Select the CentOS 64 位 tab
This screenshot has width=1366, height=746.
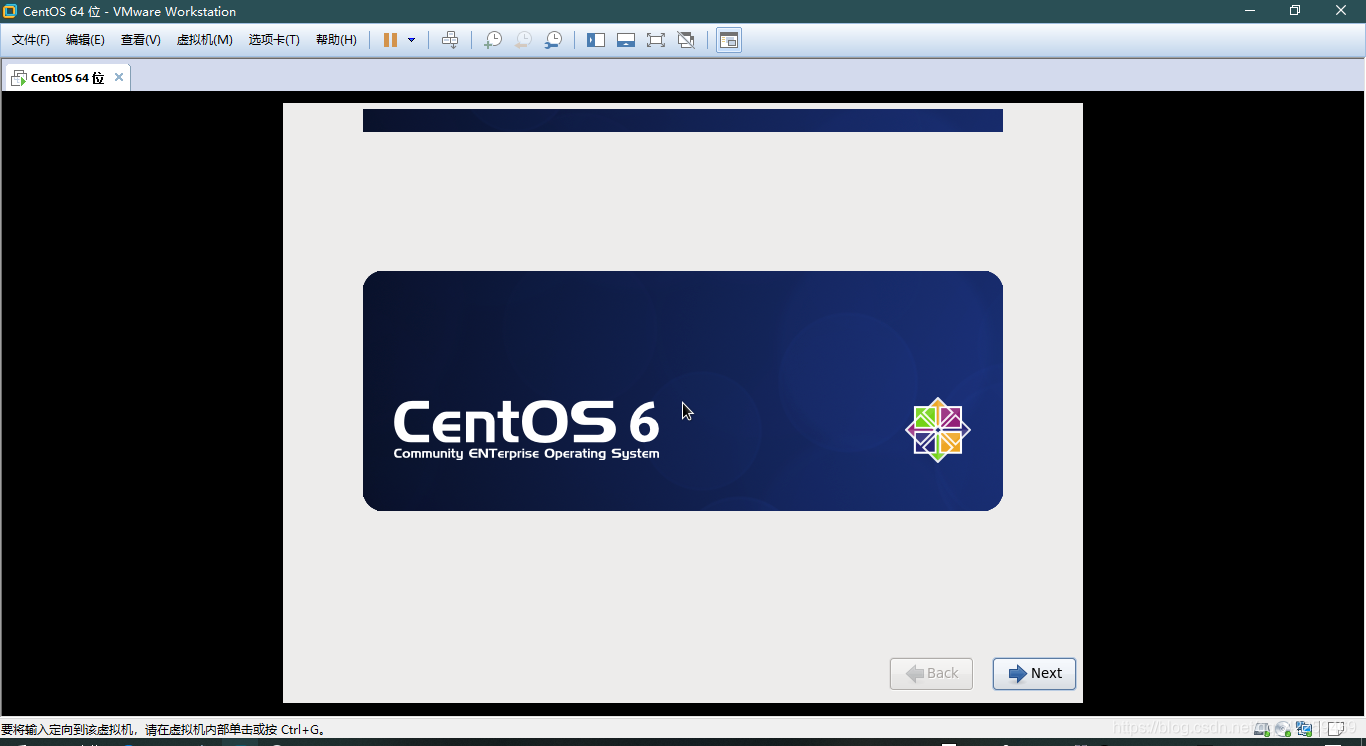(x=66, y=78)
